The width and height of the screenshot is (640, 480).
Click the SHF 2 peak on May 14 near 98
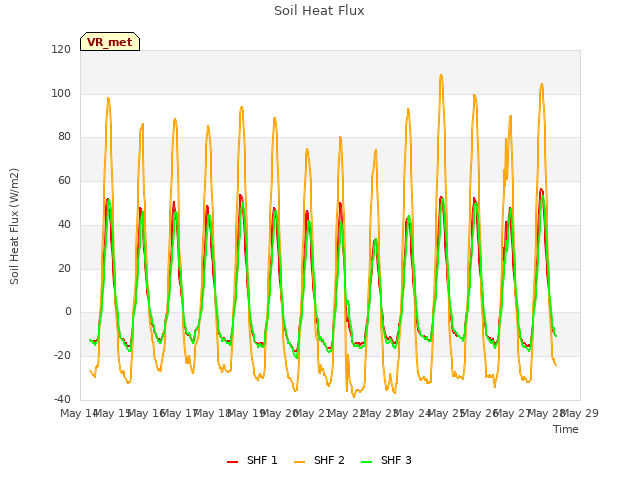(x=108, y=98)
